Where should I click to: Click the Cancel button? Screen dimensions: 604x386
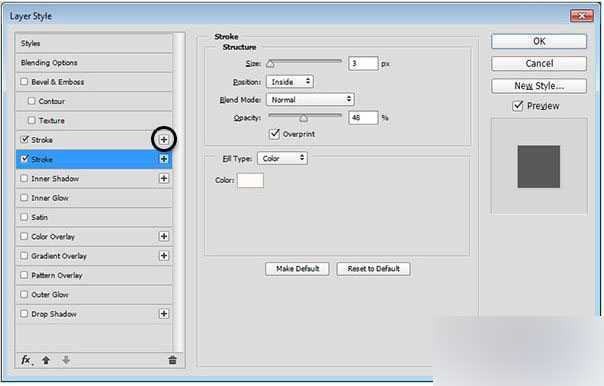point(539,63)
